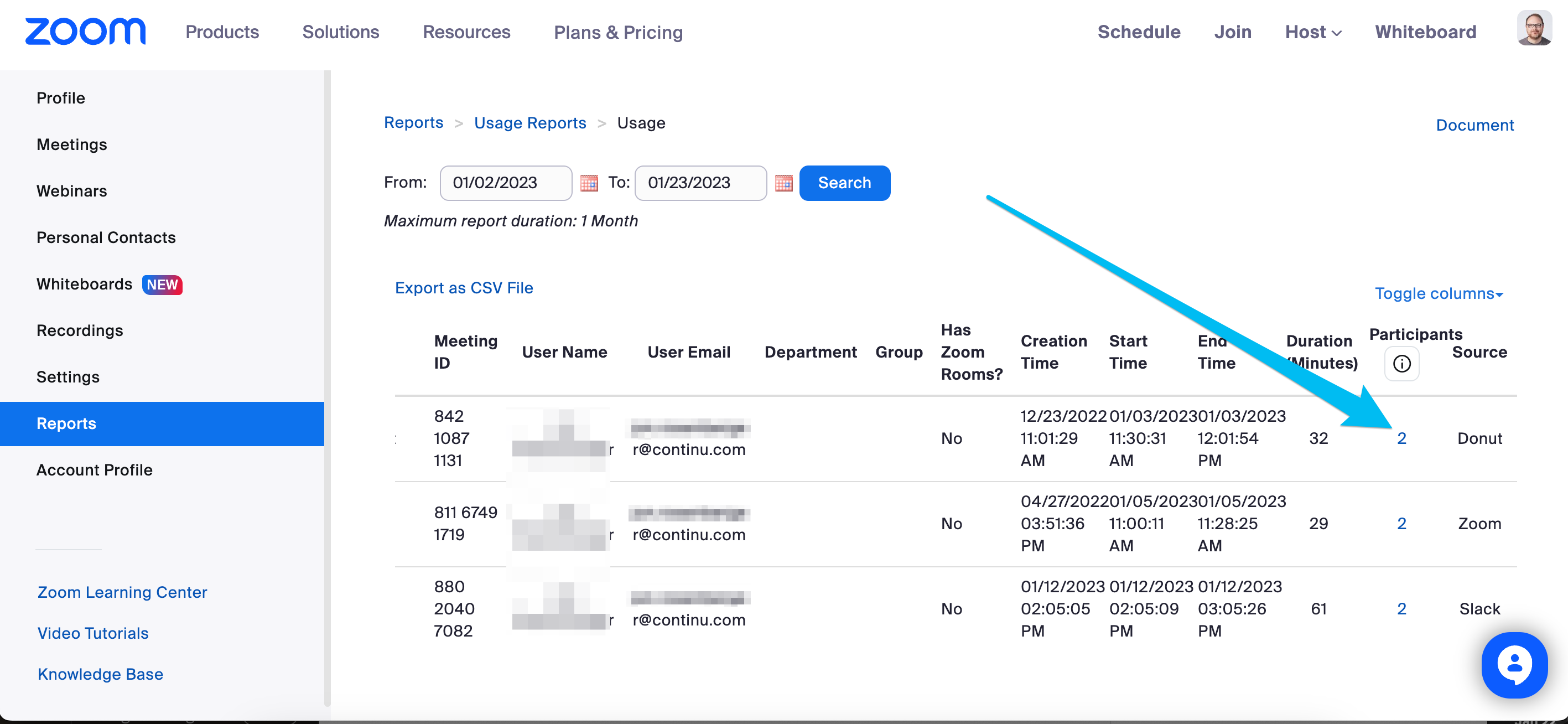Open participants count for Slack meeting

pyautogui.click(x=1401, y=609)
